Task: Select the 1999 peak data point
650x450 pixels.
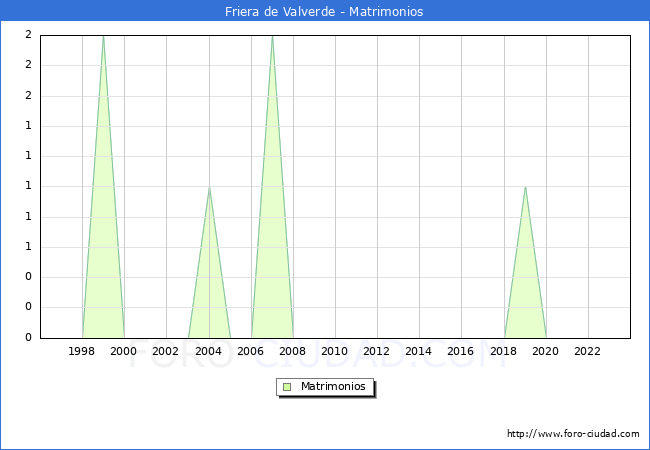Action: [x=103, y=36]
